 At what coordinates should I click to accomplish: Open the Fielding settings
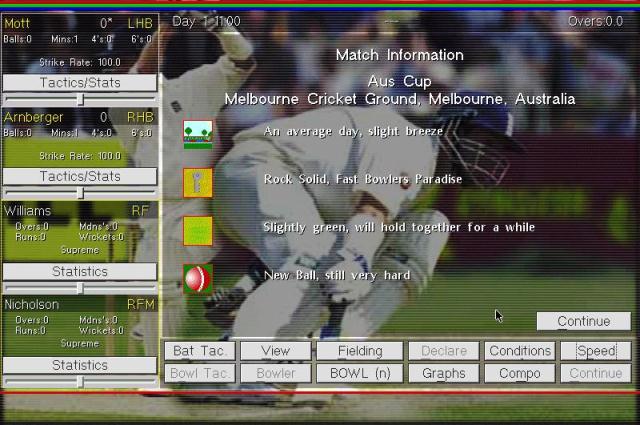(x=359, y=351)
